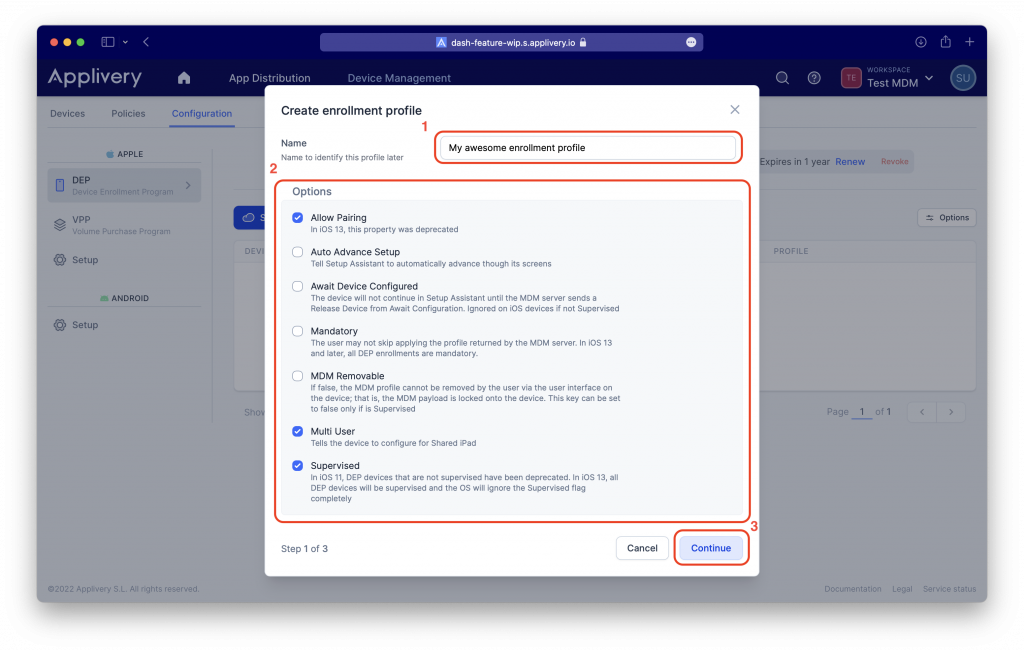The height and width of the screenshot is (651, 1024).
Task: Click the Android Setup gear icon
Action: point(60,325)
